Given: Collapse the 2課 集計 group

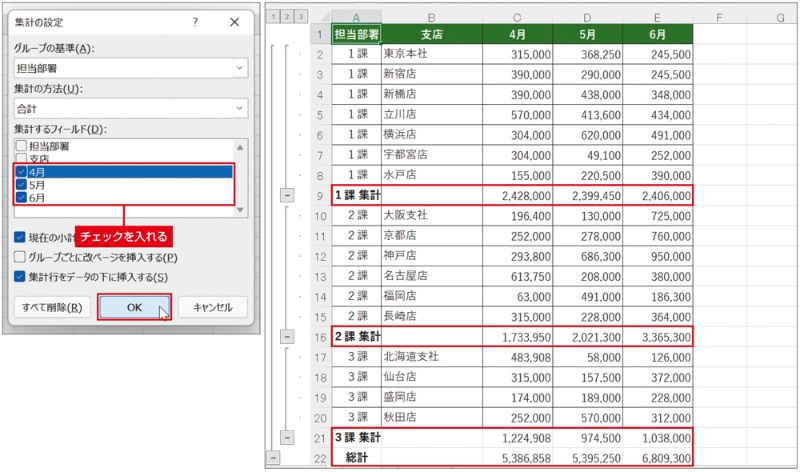Looking at the screenshot, I should pos(287,337).
